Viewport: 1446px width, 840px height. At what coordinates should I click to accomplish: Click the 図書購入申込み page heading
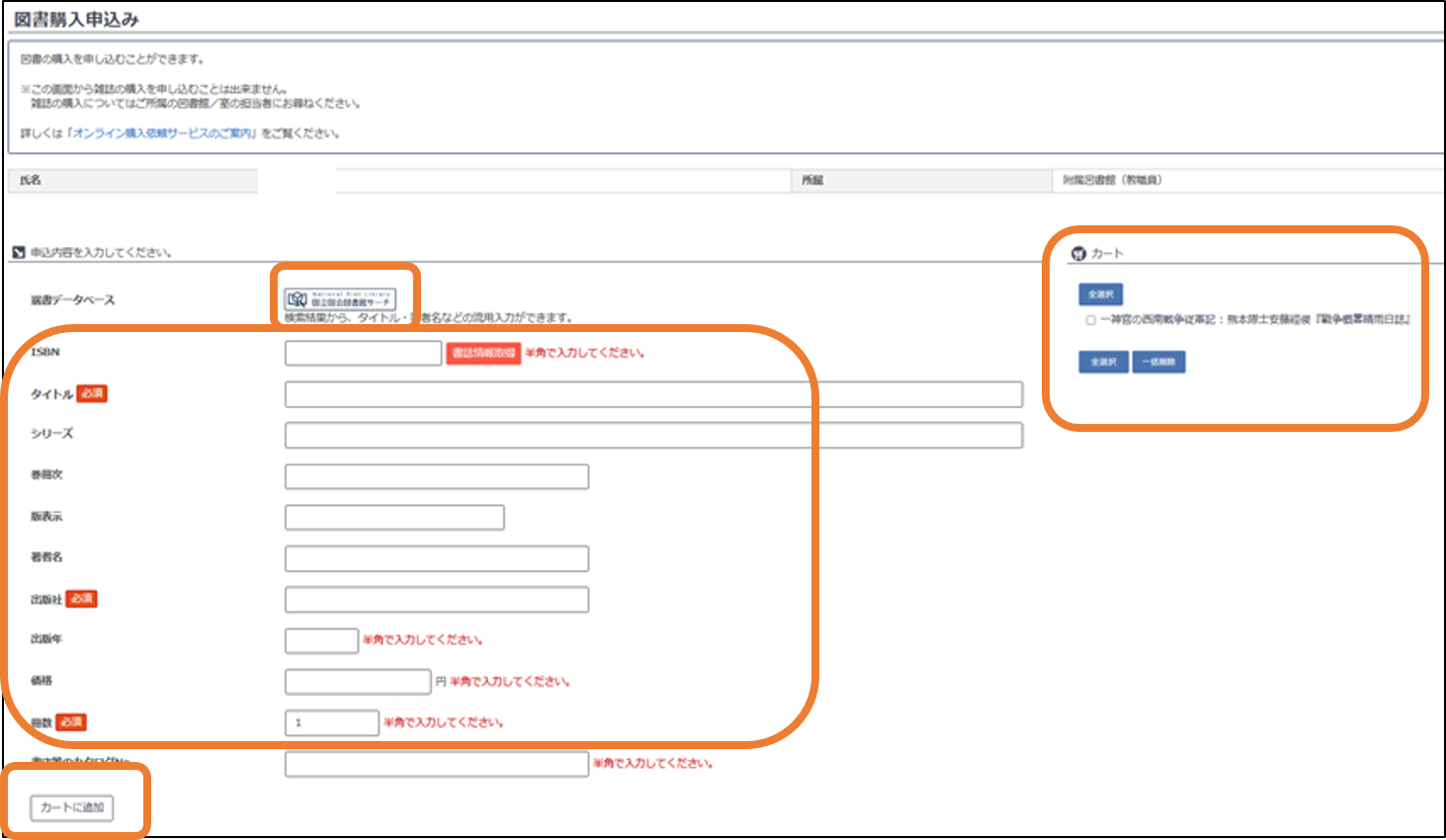[x=76, y=19]
